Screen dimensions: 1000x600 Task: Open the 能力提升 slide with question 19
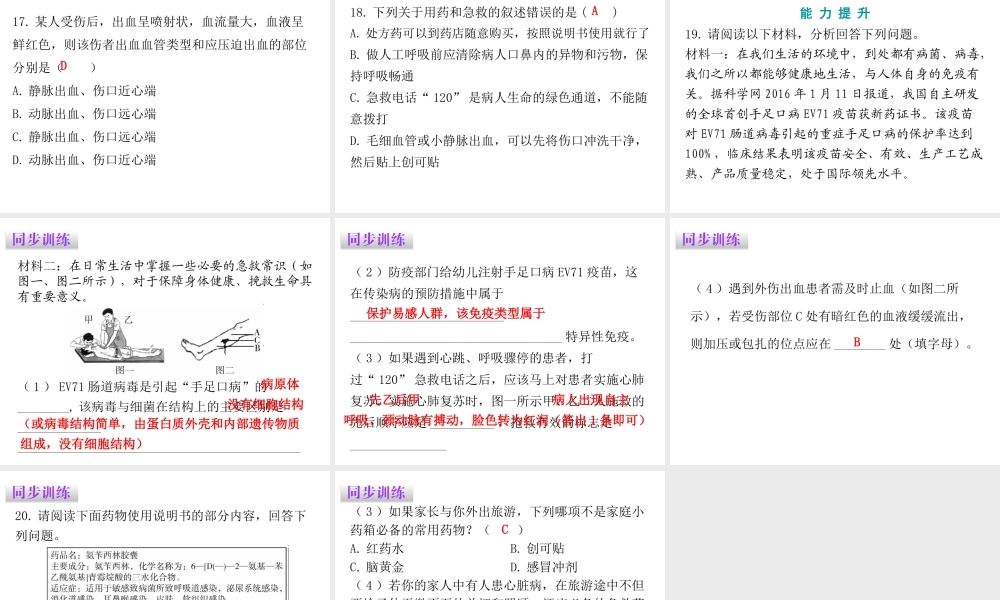[x=835, y=106]
